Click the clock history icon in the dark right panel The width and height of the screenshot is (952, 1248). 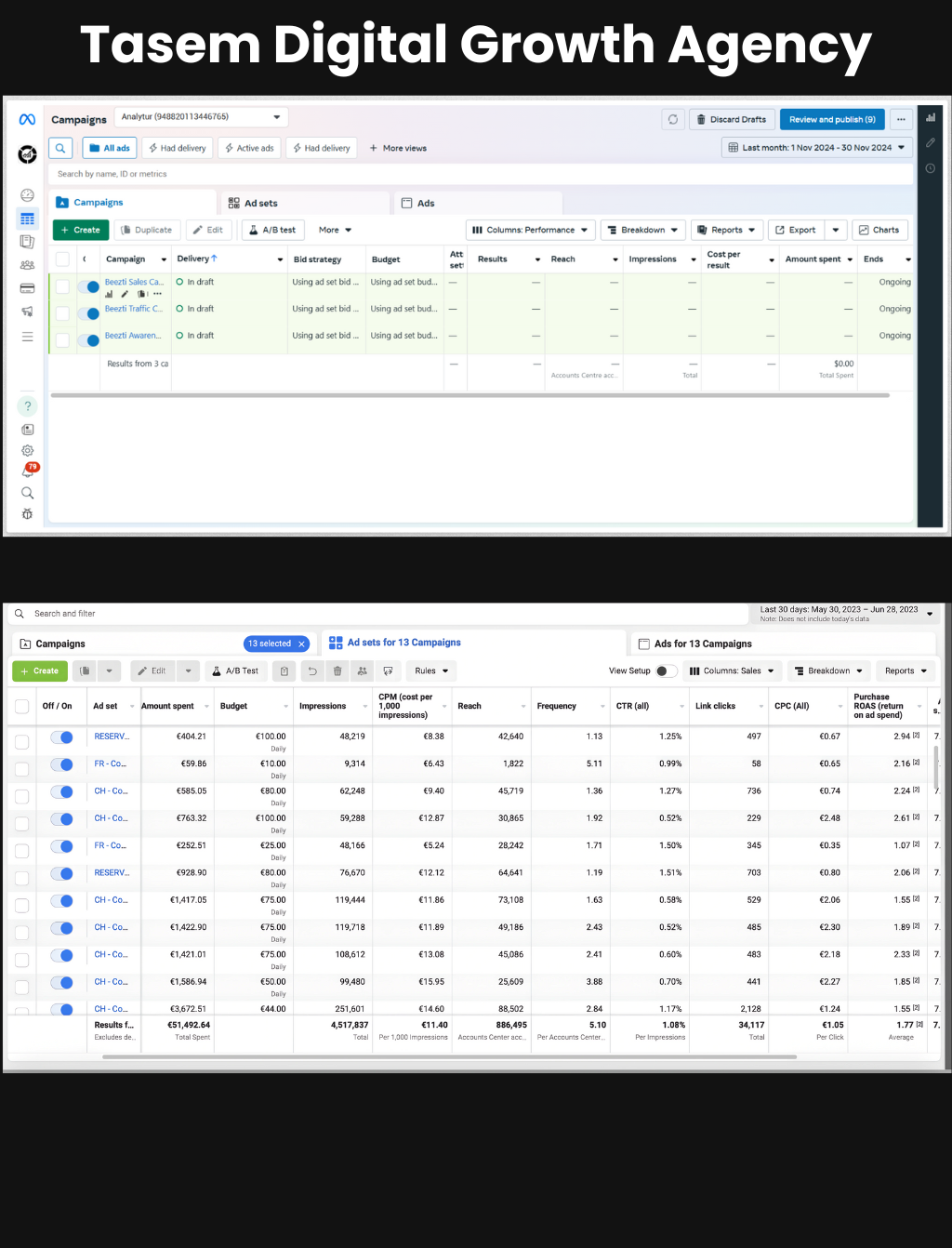tap(931, 168)
